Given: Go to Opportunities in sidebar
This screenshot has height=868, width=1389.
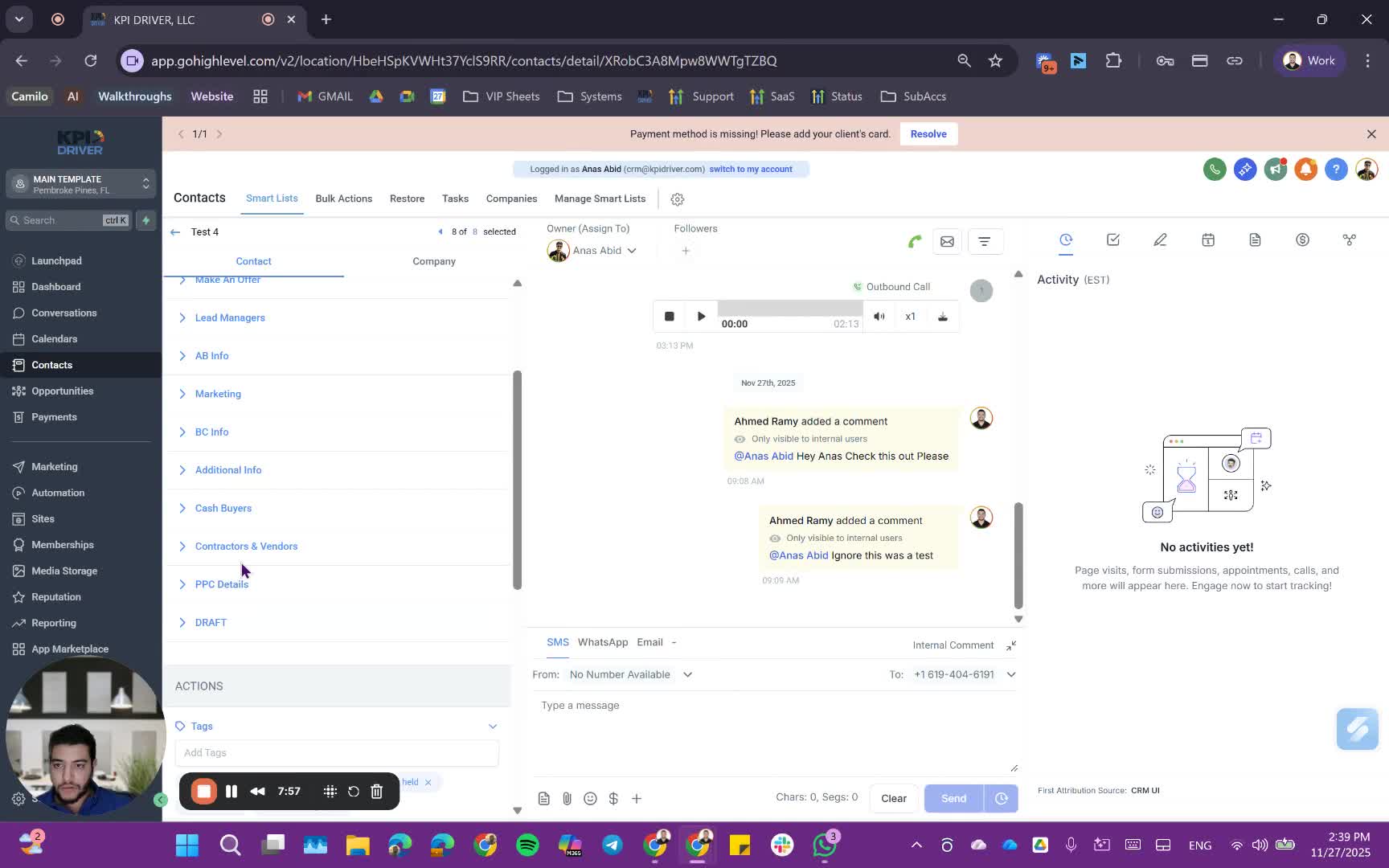Looking at the screenshot, I should [x=62, y=391].
